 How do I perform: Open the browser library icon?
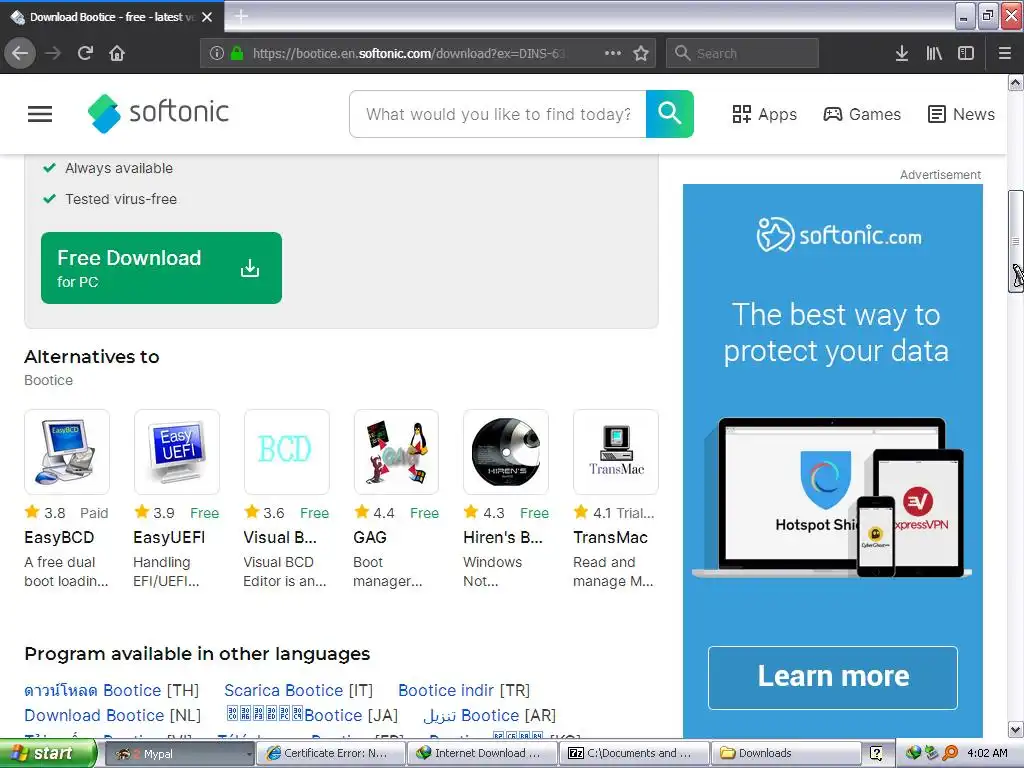tap(934, 53)
